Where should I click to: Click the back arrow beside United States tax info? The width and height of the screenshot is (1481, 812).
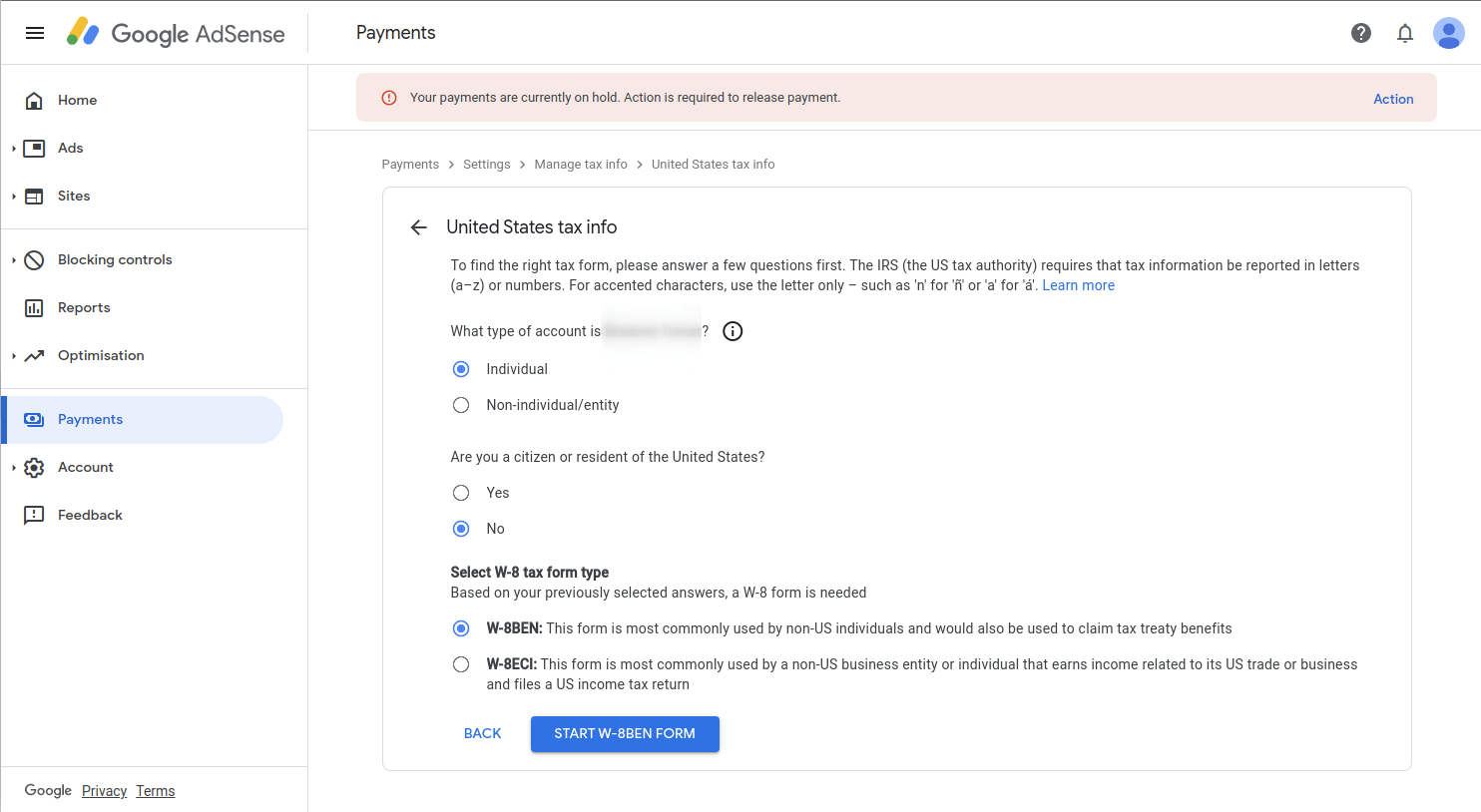click(x=418, y=227)
